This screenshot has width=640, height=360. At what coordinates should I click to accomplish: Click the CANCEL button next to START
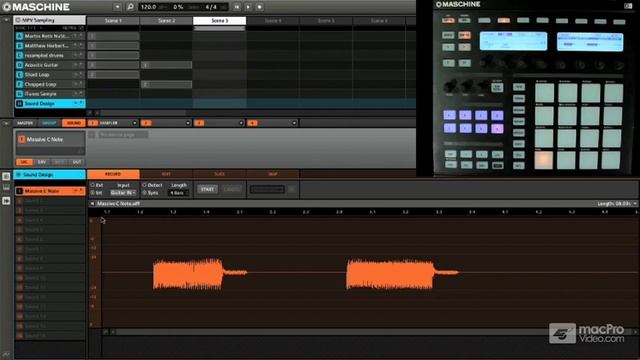[x=232, y=189]
